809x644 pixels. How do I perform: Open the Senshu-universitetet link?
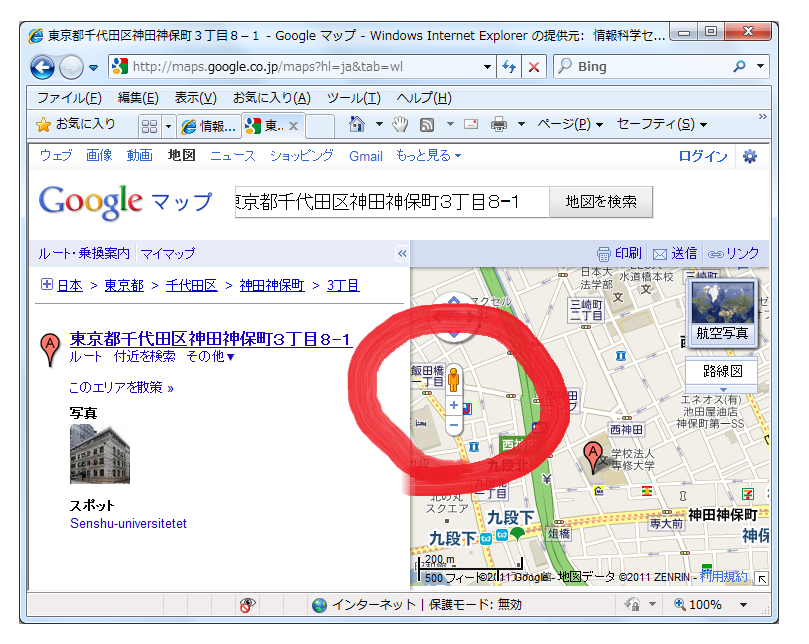[x=128, y=523]
